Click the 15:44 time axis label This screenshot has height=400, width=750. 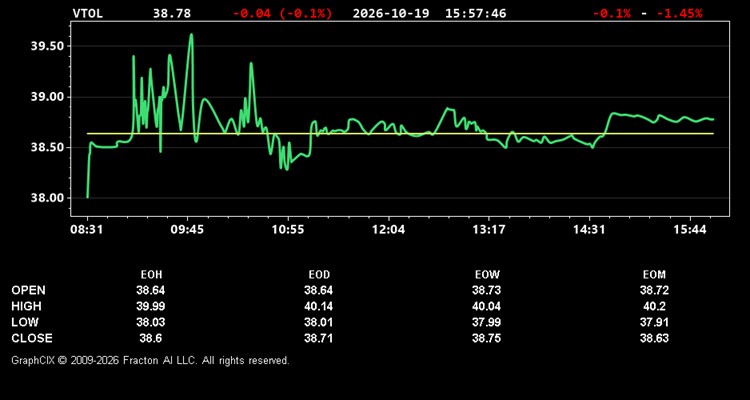(x=690, y=230)
